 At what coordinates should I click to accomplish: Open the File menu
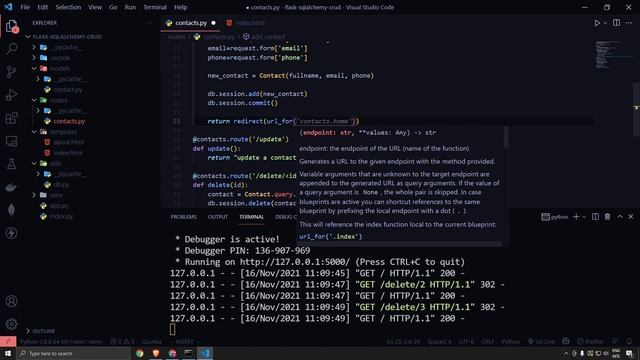tap(25, 7)
